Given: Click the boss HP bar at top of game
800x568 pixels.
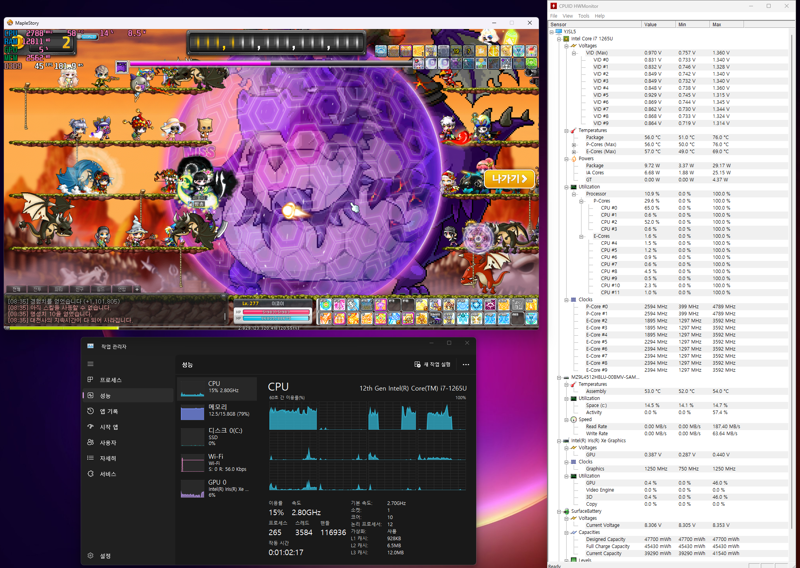Looking at the screenshot, I should (269, 64).
